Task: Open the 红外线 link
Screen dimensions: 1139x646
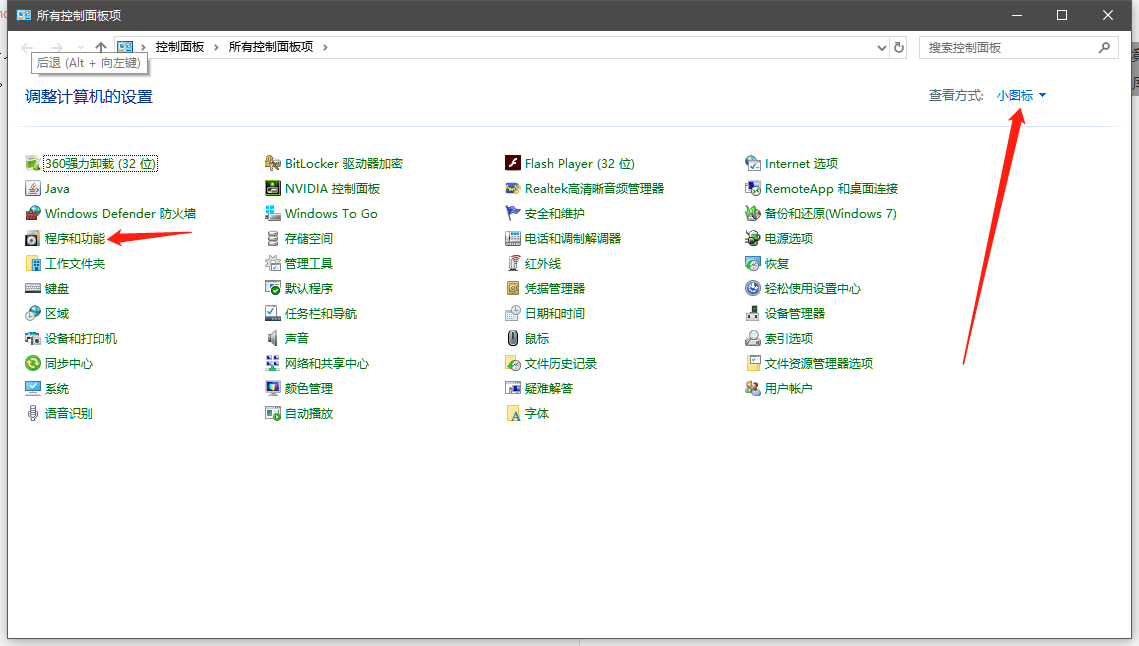Action: coord(543,264)
